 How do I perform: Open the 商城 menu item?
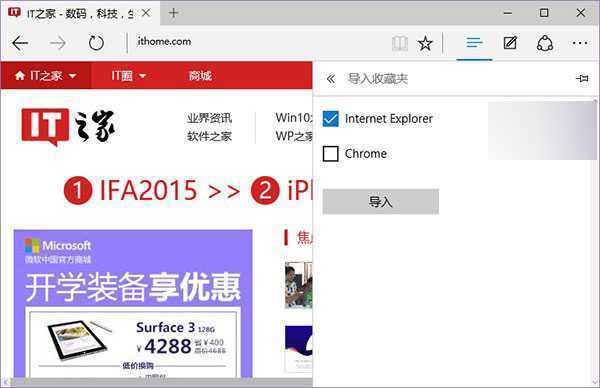(200, 75)
